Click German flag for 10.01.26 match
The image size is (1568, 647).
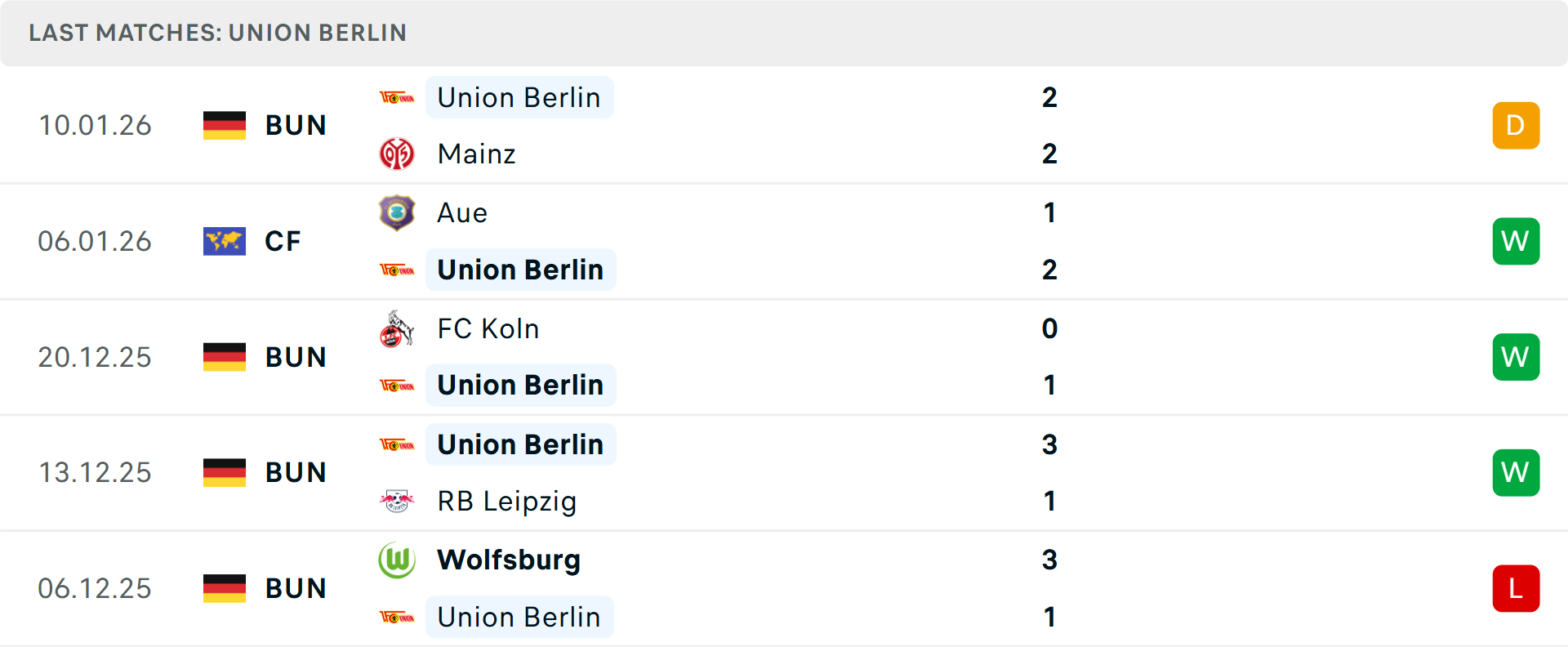tap(225, 125)
